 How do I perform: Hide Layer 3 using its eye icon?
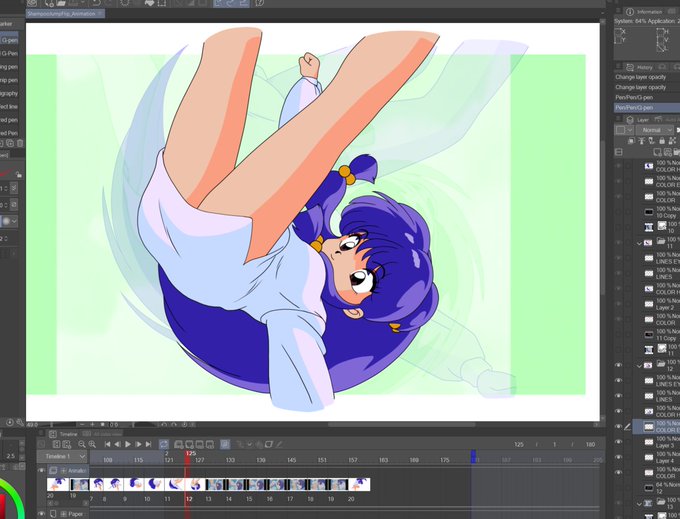coord(618,442)
